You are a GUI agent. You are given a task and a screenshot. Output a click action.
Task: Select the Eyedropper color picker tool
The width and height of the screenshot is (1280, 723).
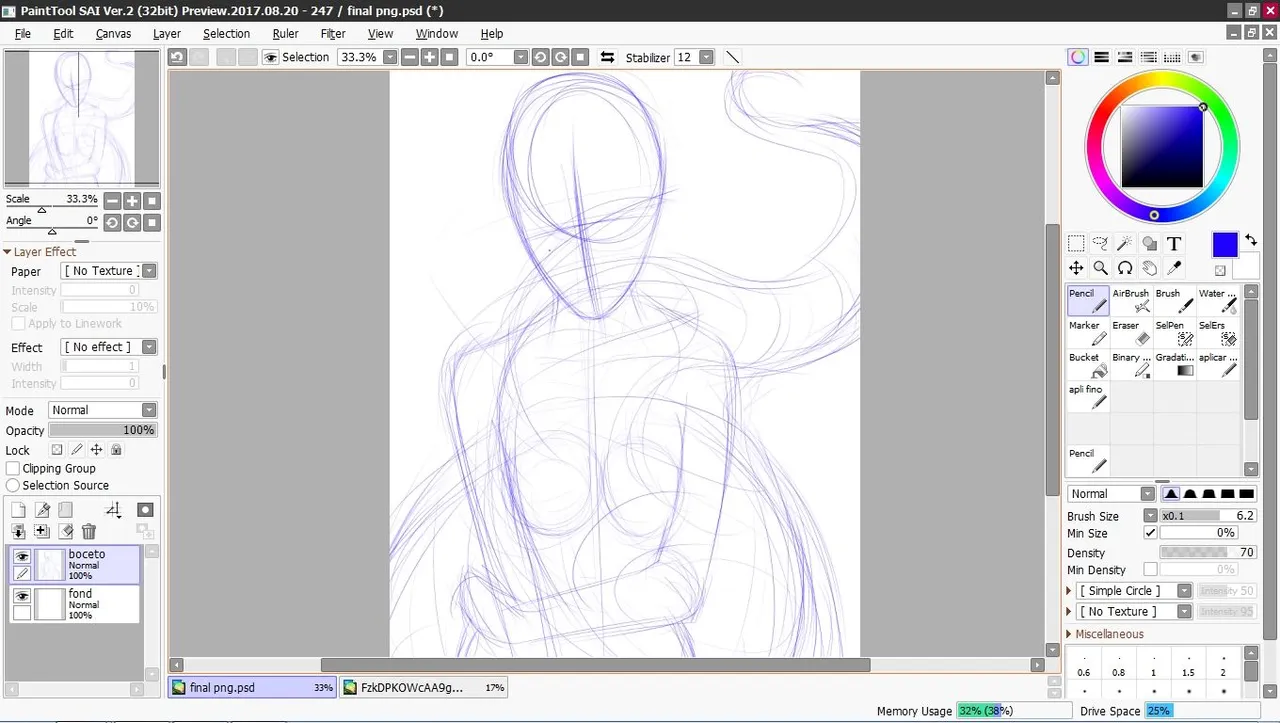click(1174, 268)
